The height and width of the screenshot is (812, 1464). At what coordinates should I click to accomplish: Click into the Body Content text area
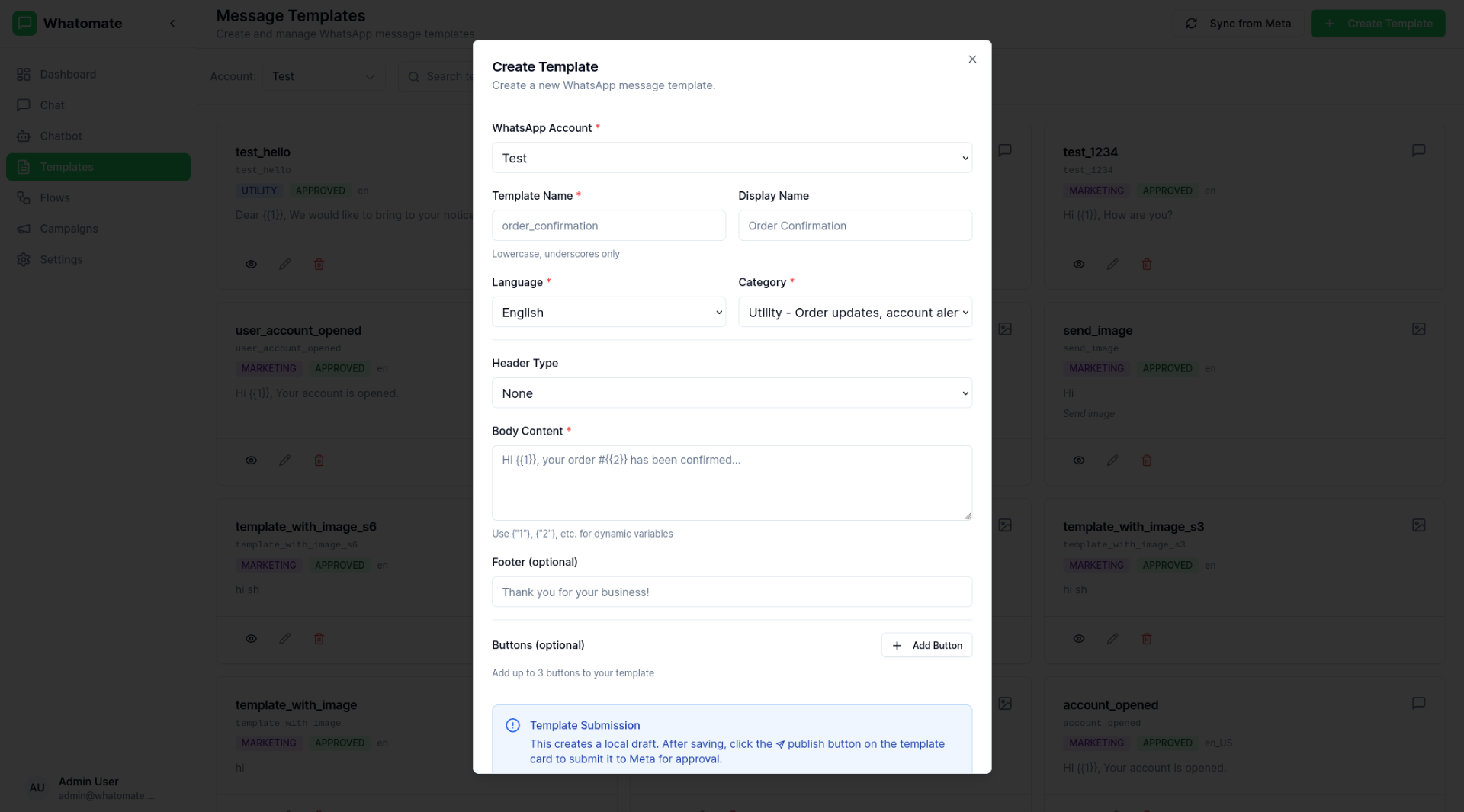[731, 483]
